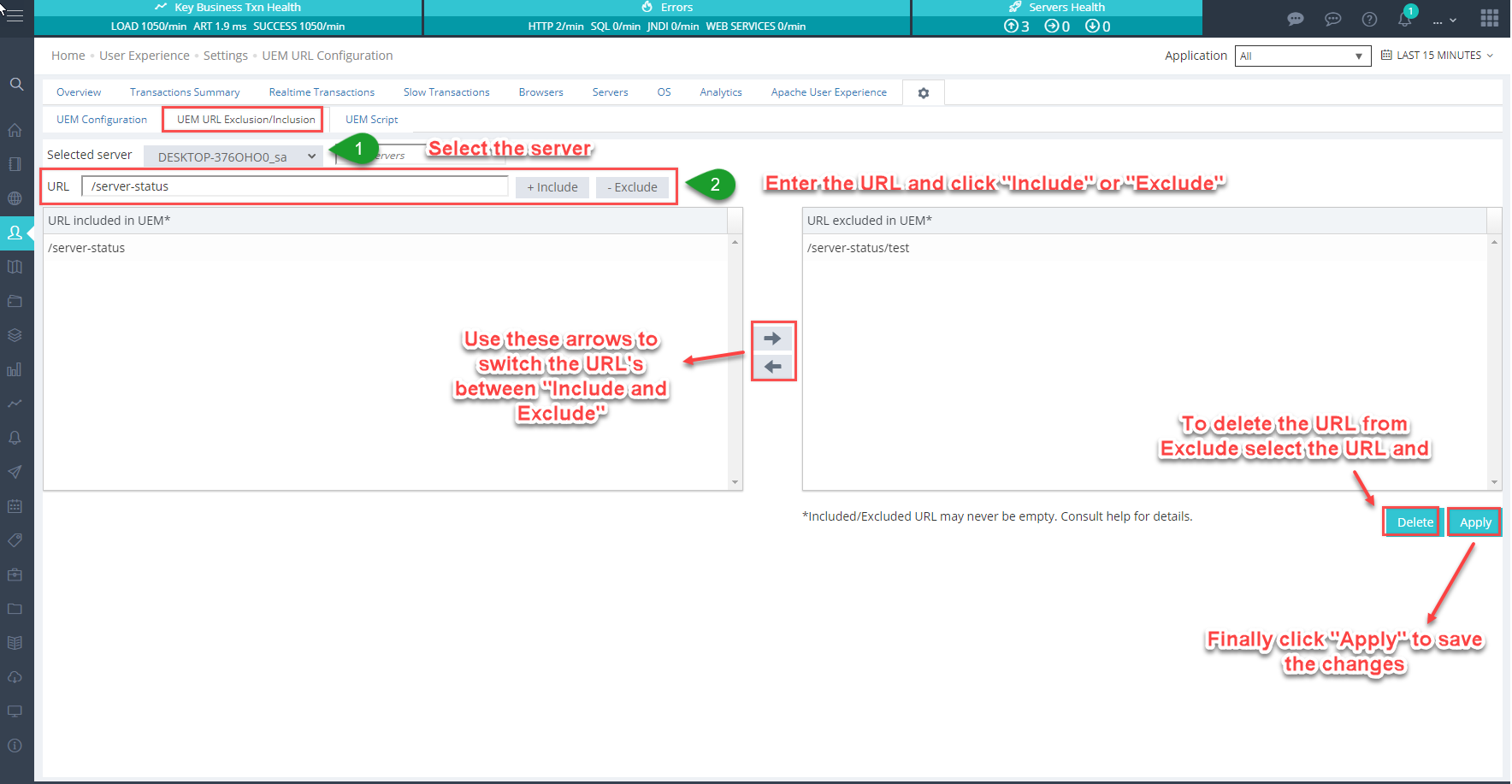Select /server-status/test in excluded list
Viewport: 1512px width, 784px height.
point(858,248)
